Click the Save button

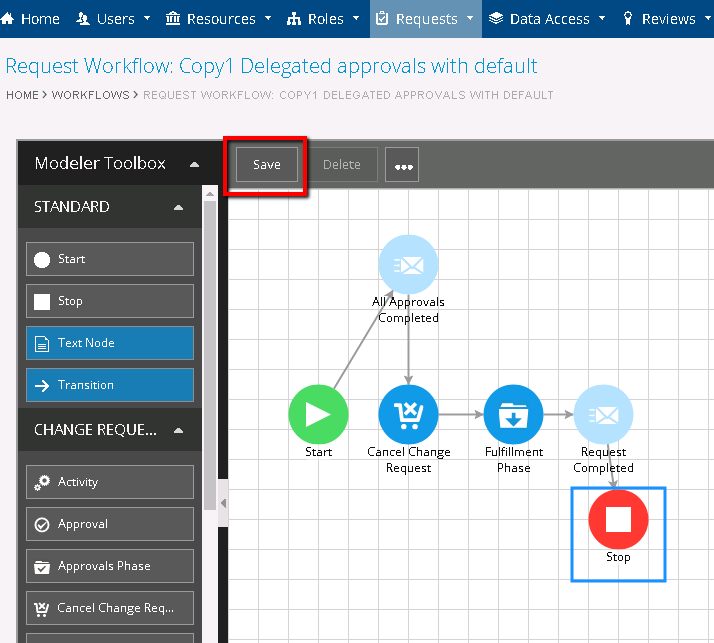coord(266,165)
